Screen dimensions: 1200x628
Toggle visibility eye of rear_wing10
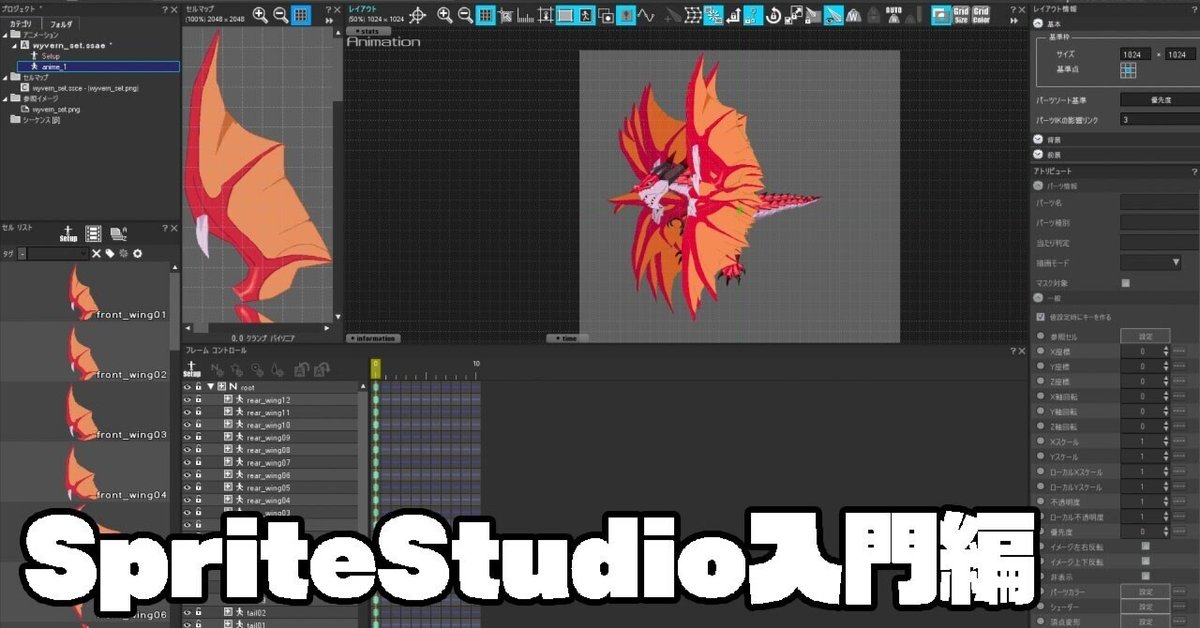coord(187,425)
